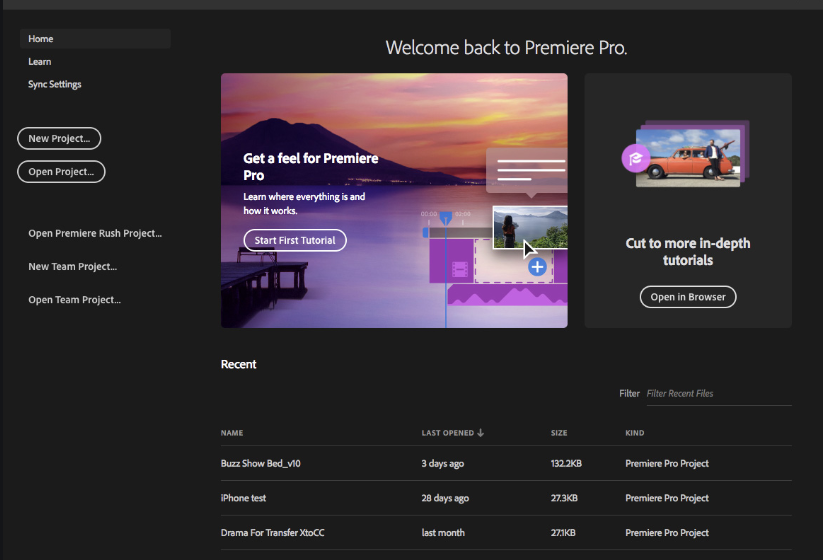
Task: Click '3 days ago' in recent list
Action: [442, 463]
